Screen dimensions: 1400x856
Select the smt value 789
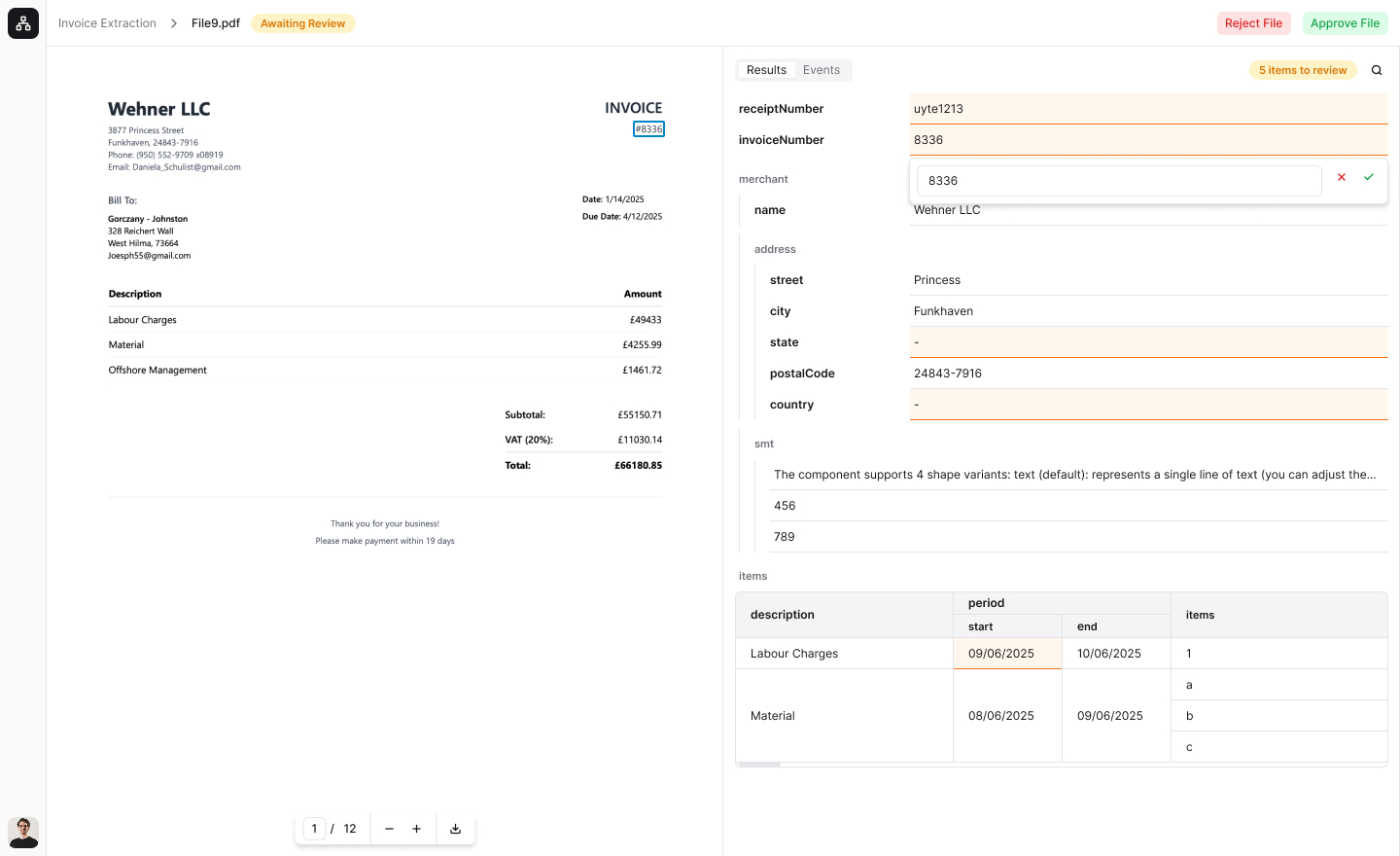[1079, 537]
